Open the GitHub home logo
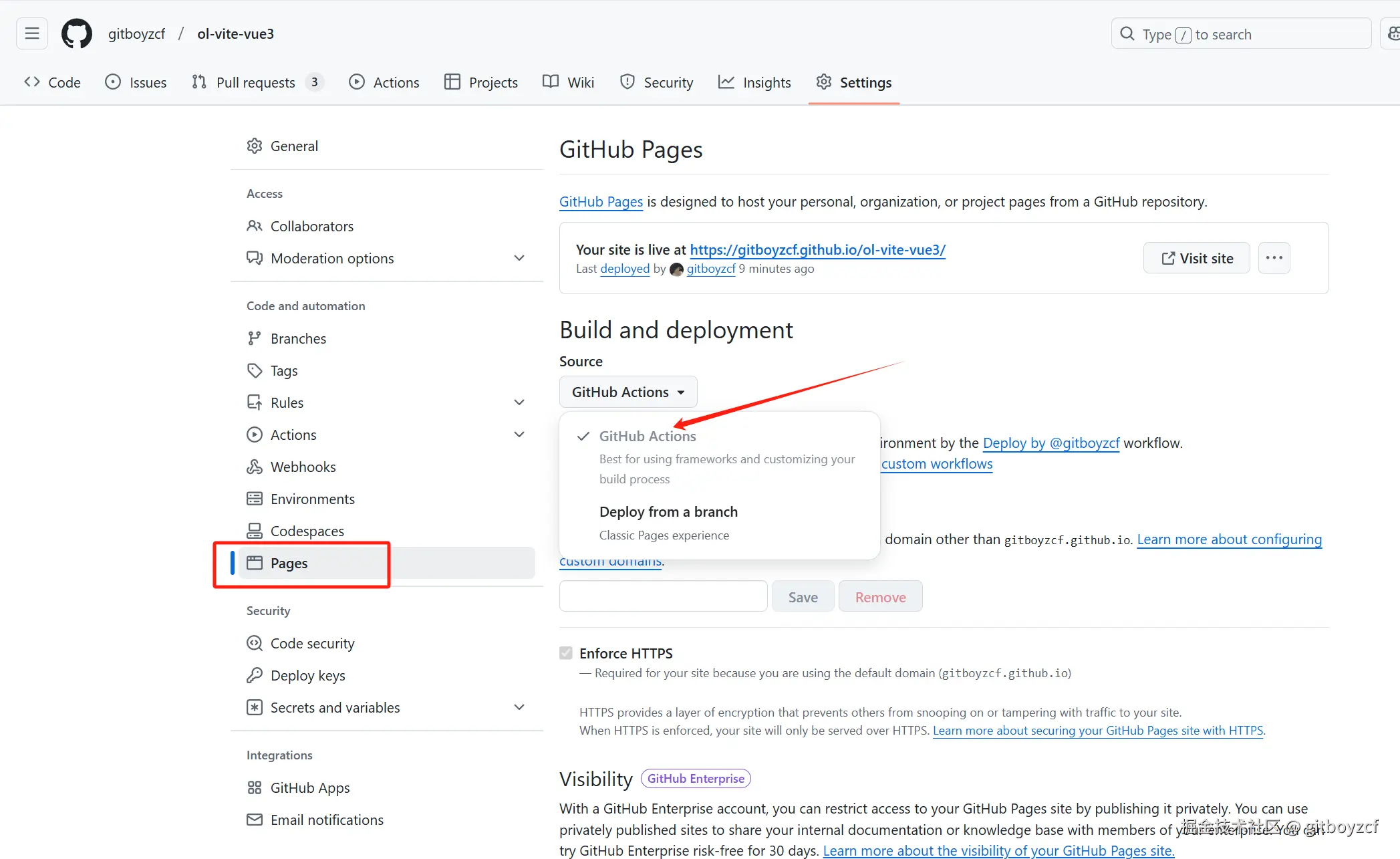Screen dimensions: 1400x859 click(76, 33)
